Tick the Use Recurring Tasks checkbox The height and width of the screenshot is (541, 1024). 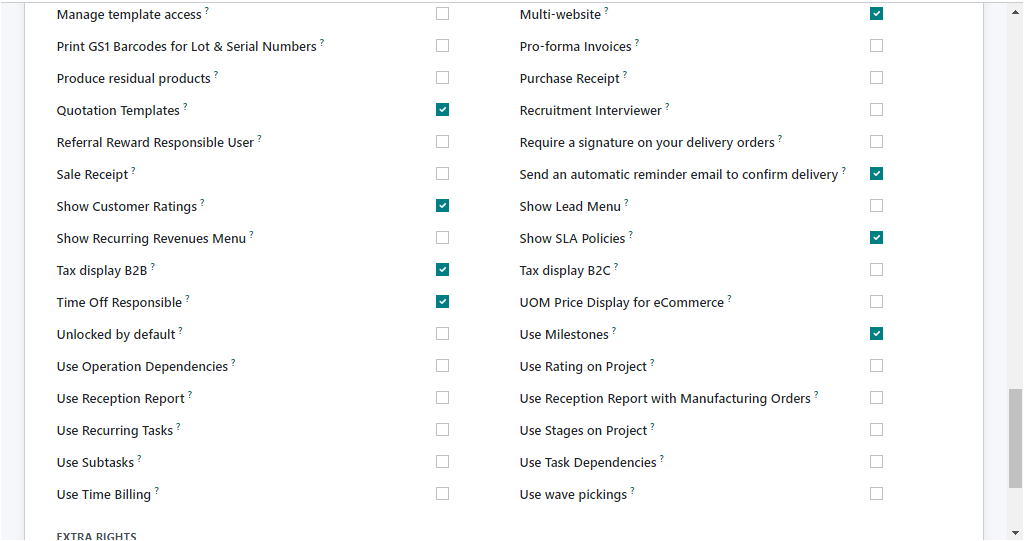click(x=442, y=430)
